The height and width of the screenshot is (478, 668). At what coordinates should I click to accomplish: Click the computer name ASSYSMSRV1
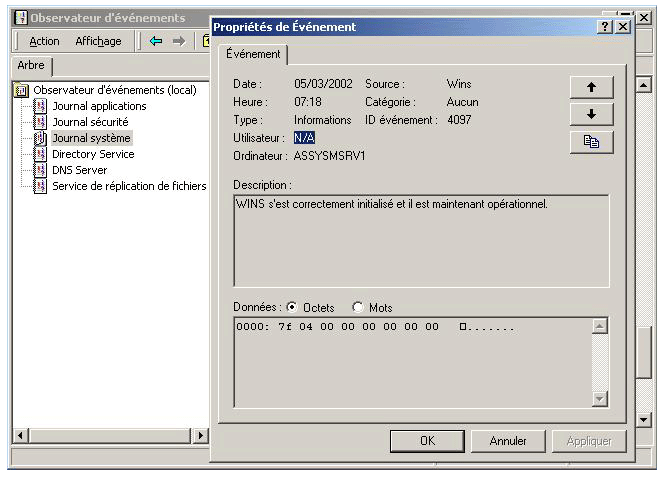click(x=329, y=156)
